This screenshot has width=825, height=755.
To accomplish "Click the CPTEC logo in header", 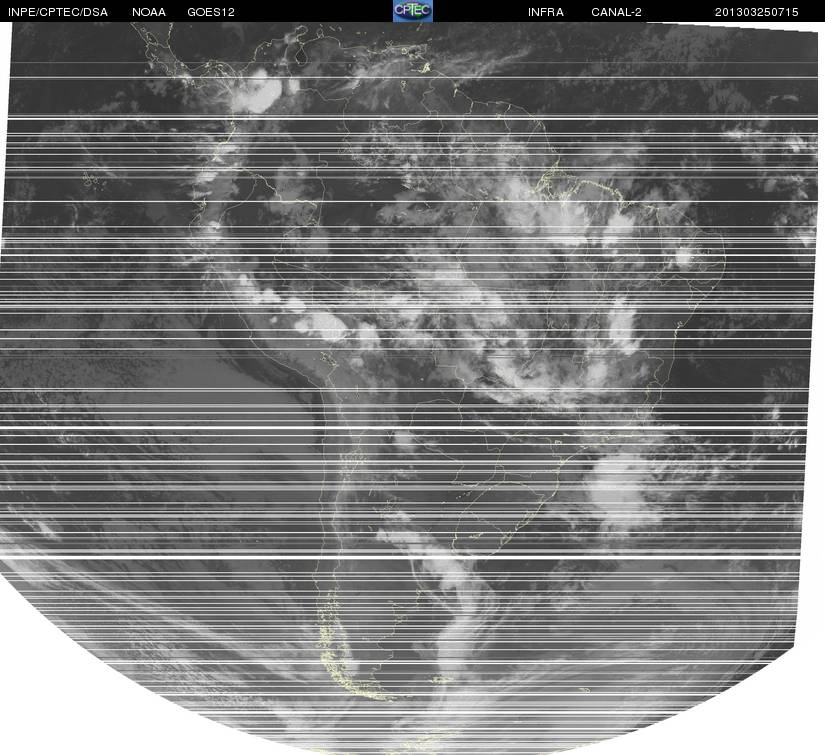I will click(x=413, y=11).
